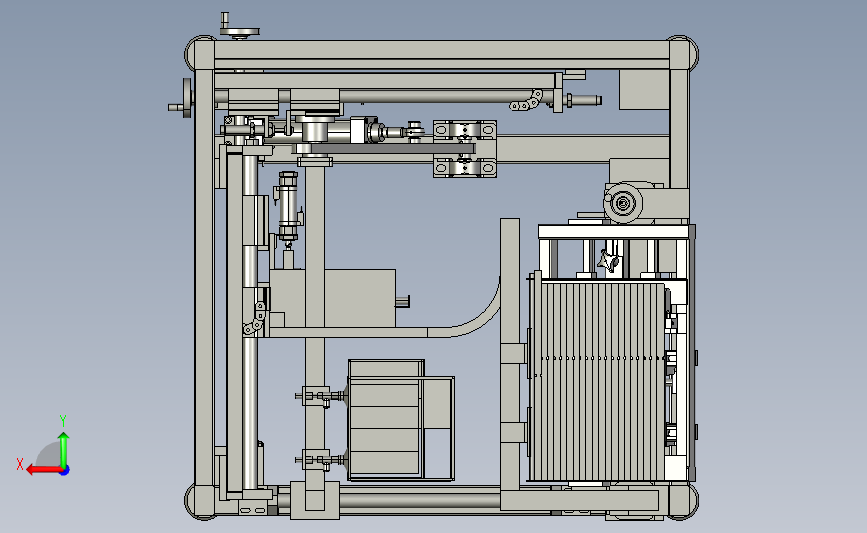Select the bottom-left rounded corner cap
The height and width of the screenshot is (533, 867).
coord(200,501)
